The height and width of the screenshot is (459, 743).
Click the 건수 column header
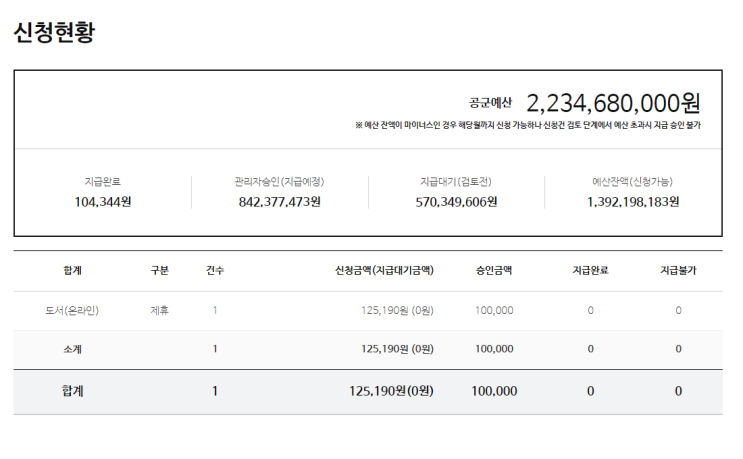pos(215,270)
